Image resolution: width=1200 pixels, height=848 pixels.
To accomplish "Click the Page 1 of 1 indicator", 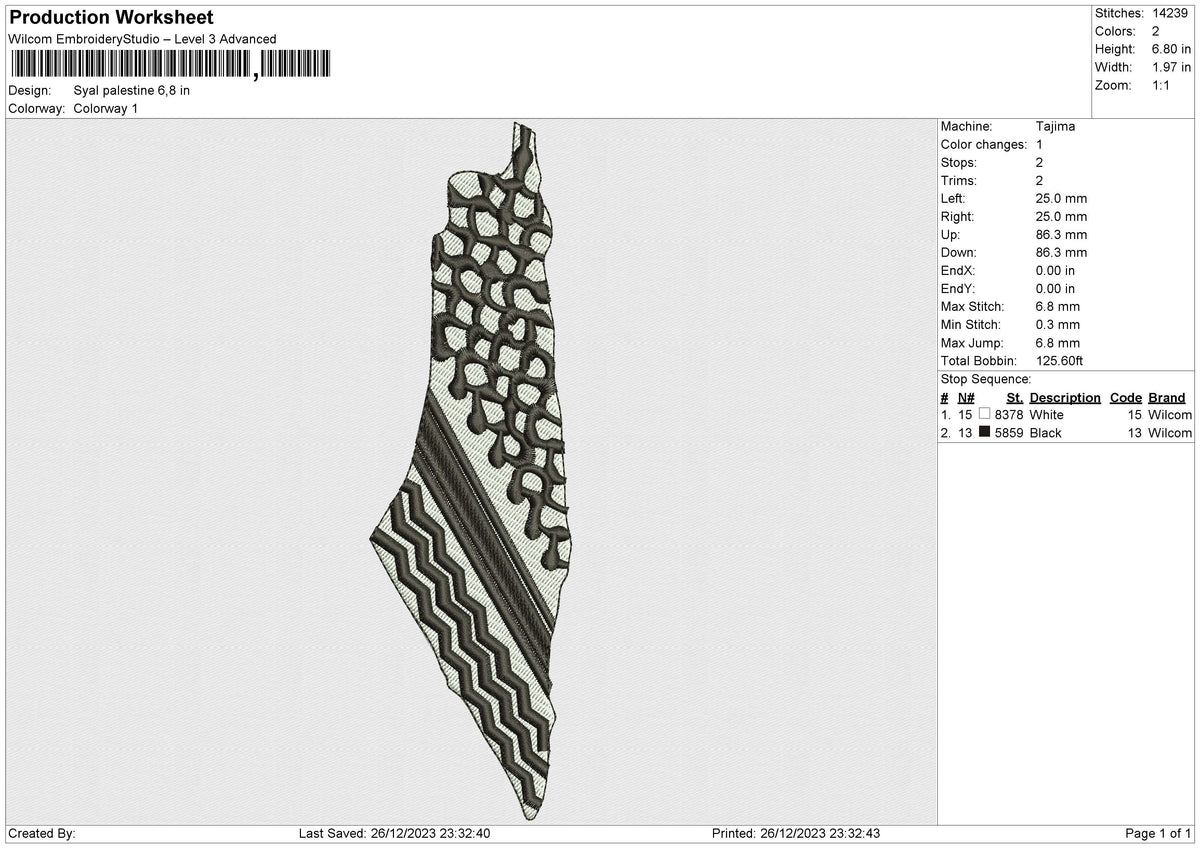I will pyautogui.click(x=1158, y=833).
